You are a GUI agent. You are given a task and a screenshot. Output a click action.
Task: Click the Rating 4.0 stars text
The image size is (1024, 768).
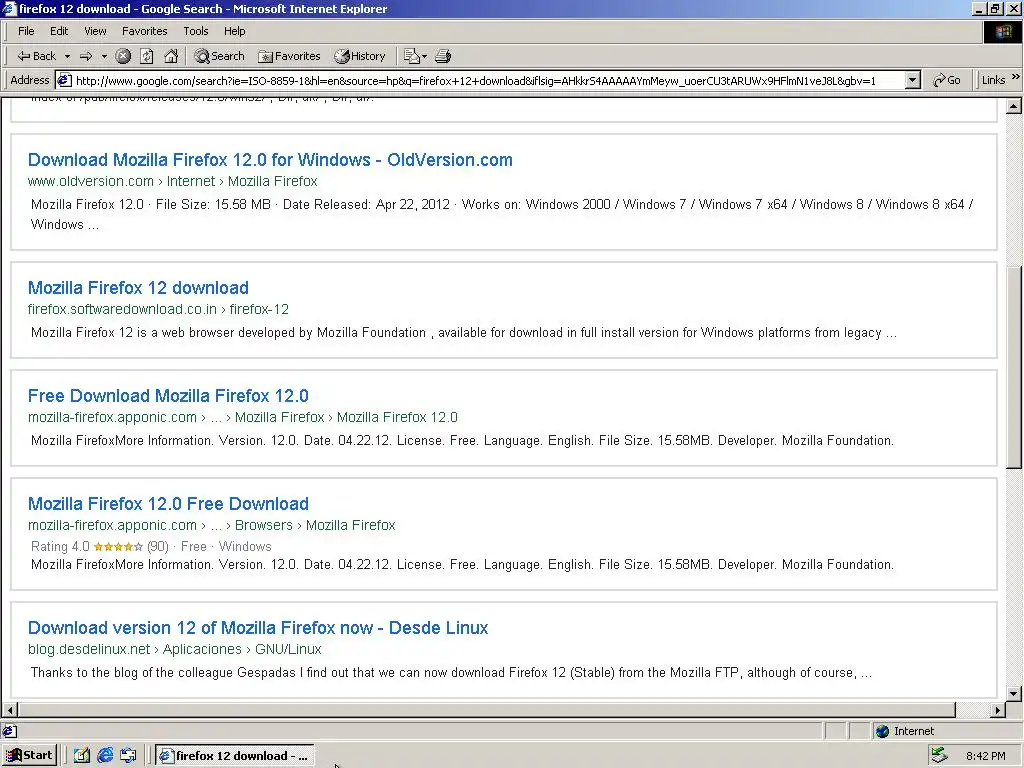[x=99, y=547]
